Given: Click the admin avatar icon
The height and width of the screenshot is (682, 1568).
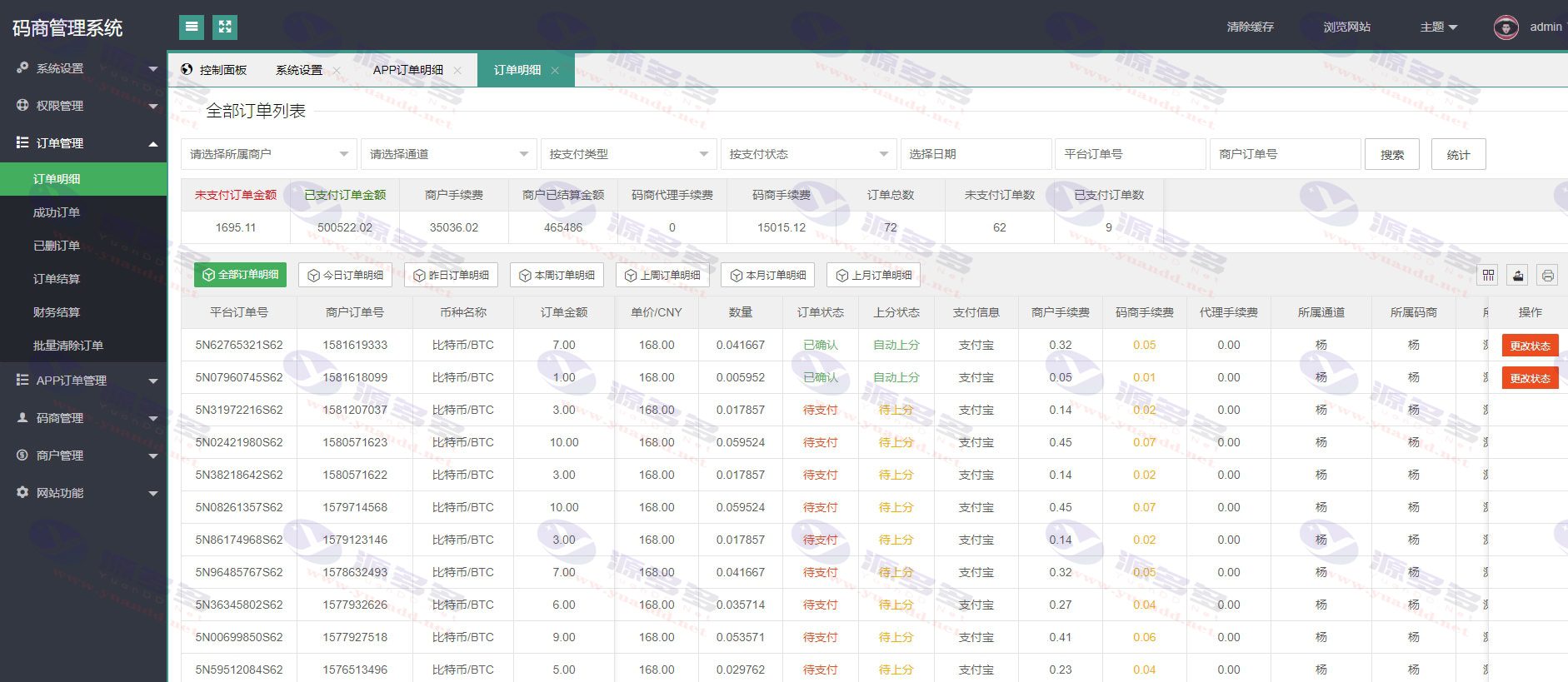Looking at the screenshot, I should tap(1506, 27).
